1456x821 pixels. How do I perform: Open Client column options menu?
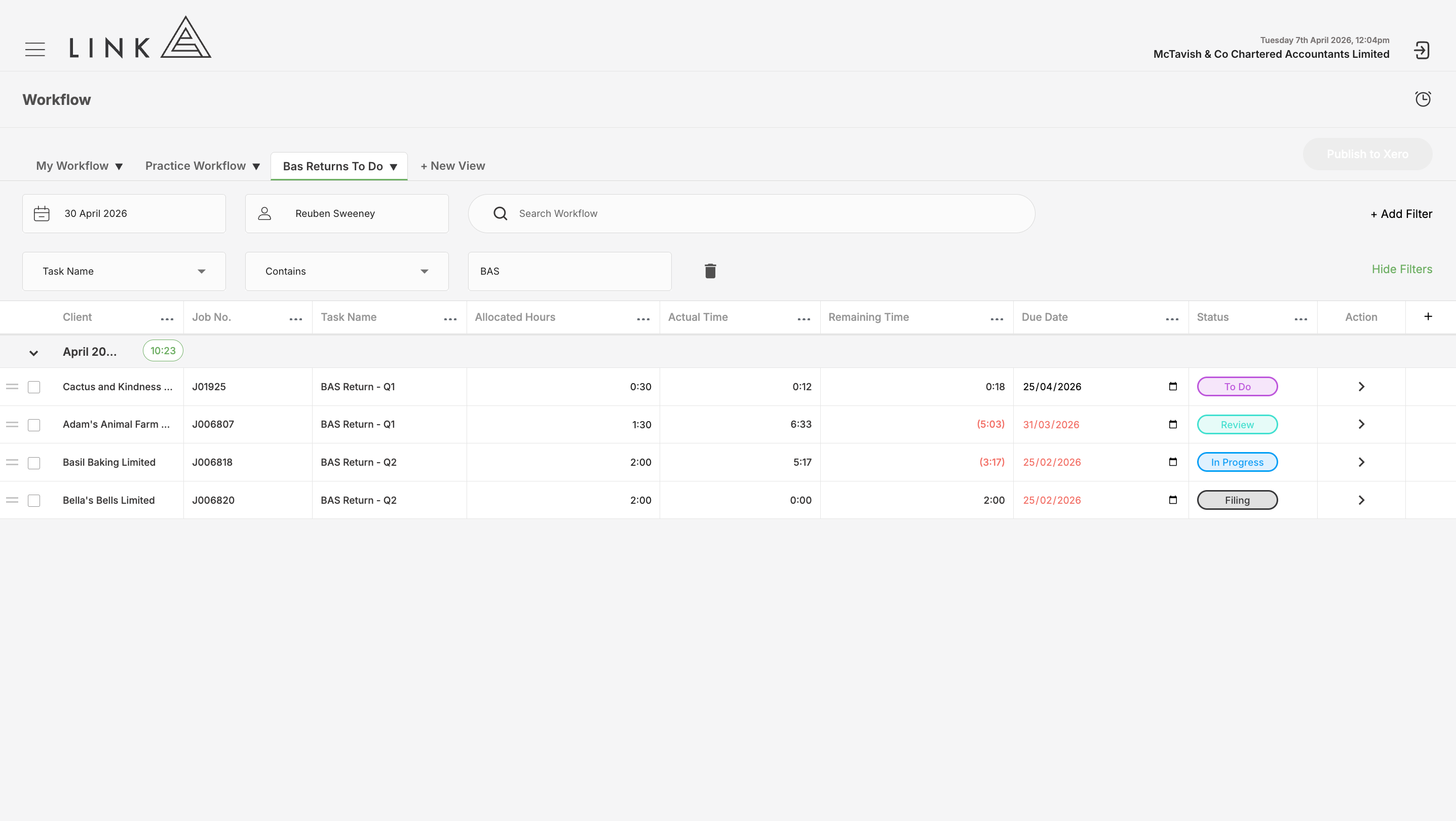point(167,319)
